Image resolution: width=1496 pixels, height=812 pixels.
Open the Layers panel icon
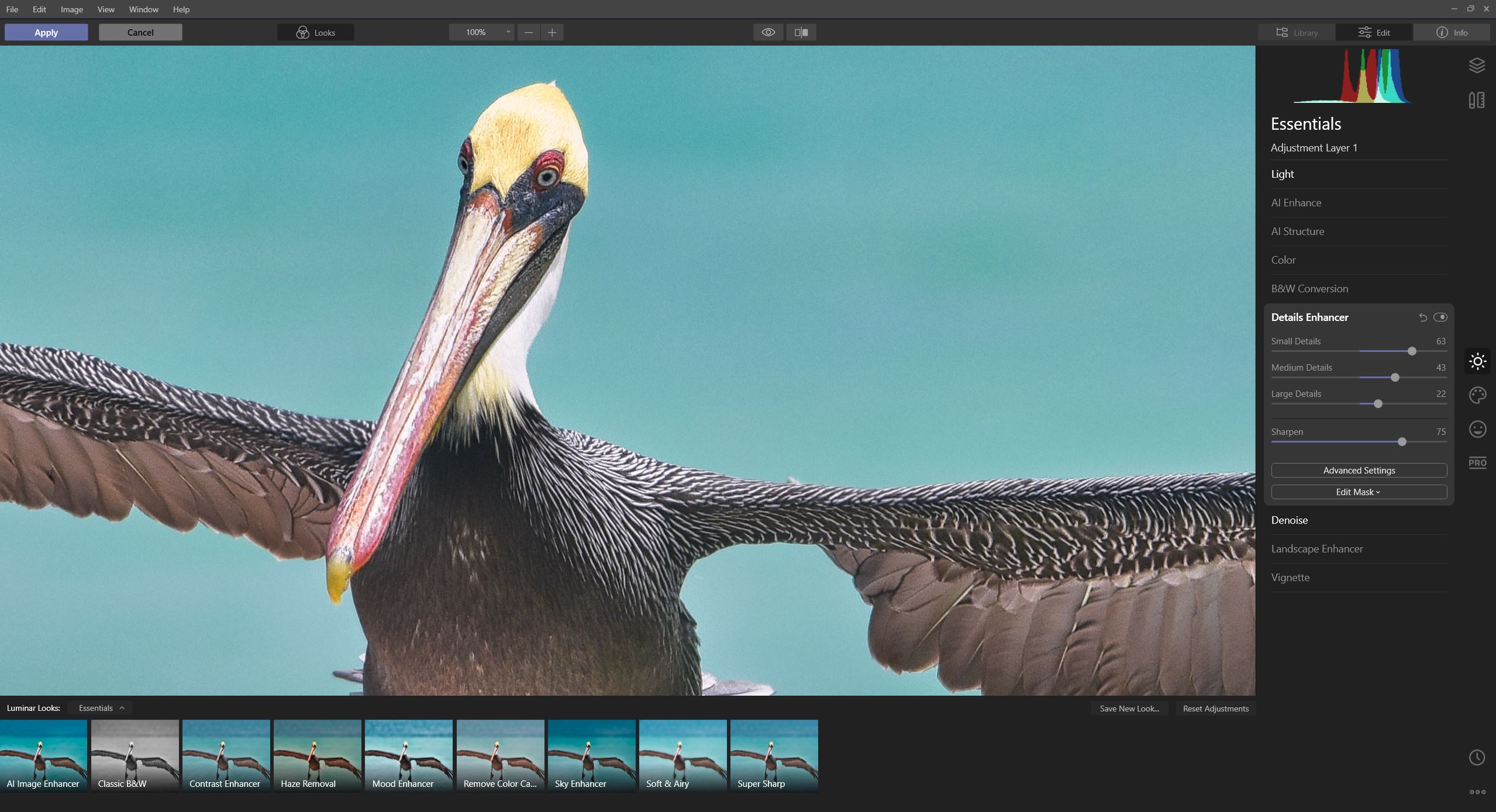(x=1477, y=65)
